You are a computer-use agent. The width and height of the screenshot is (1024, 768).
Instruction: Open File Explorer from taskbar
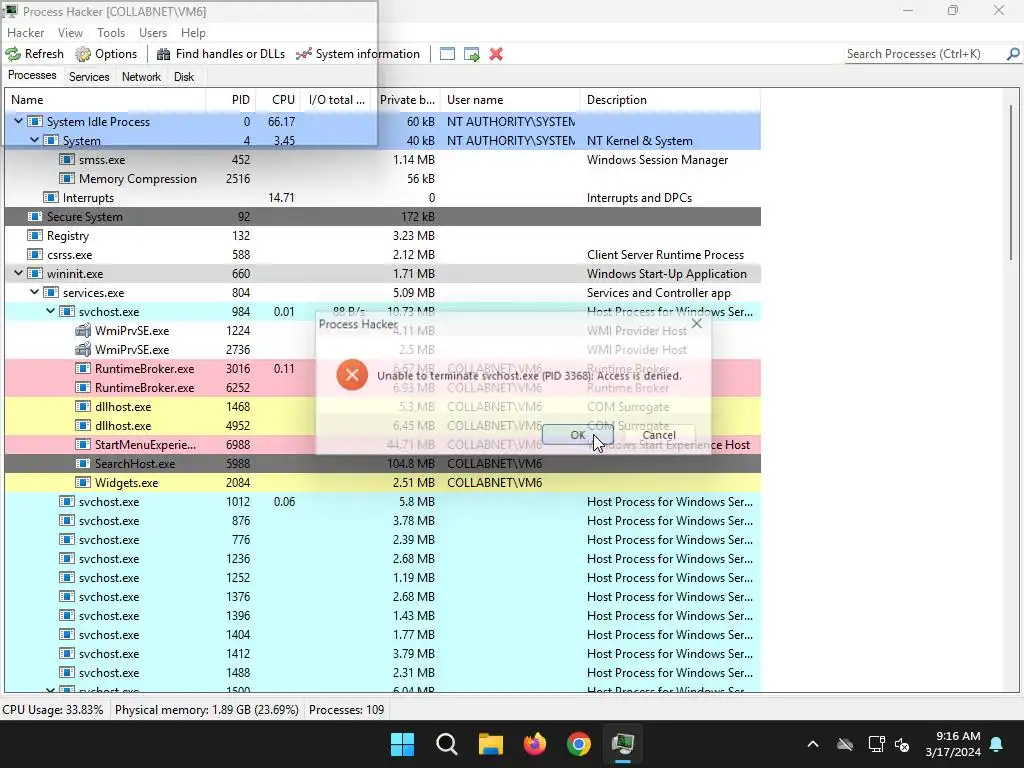[490, 744]
